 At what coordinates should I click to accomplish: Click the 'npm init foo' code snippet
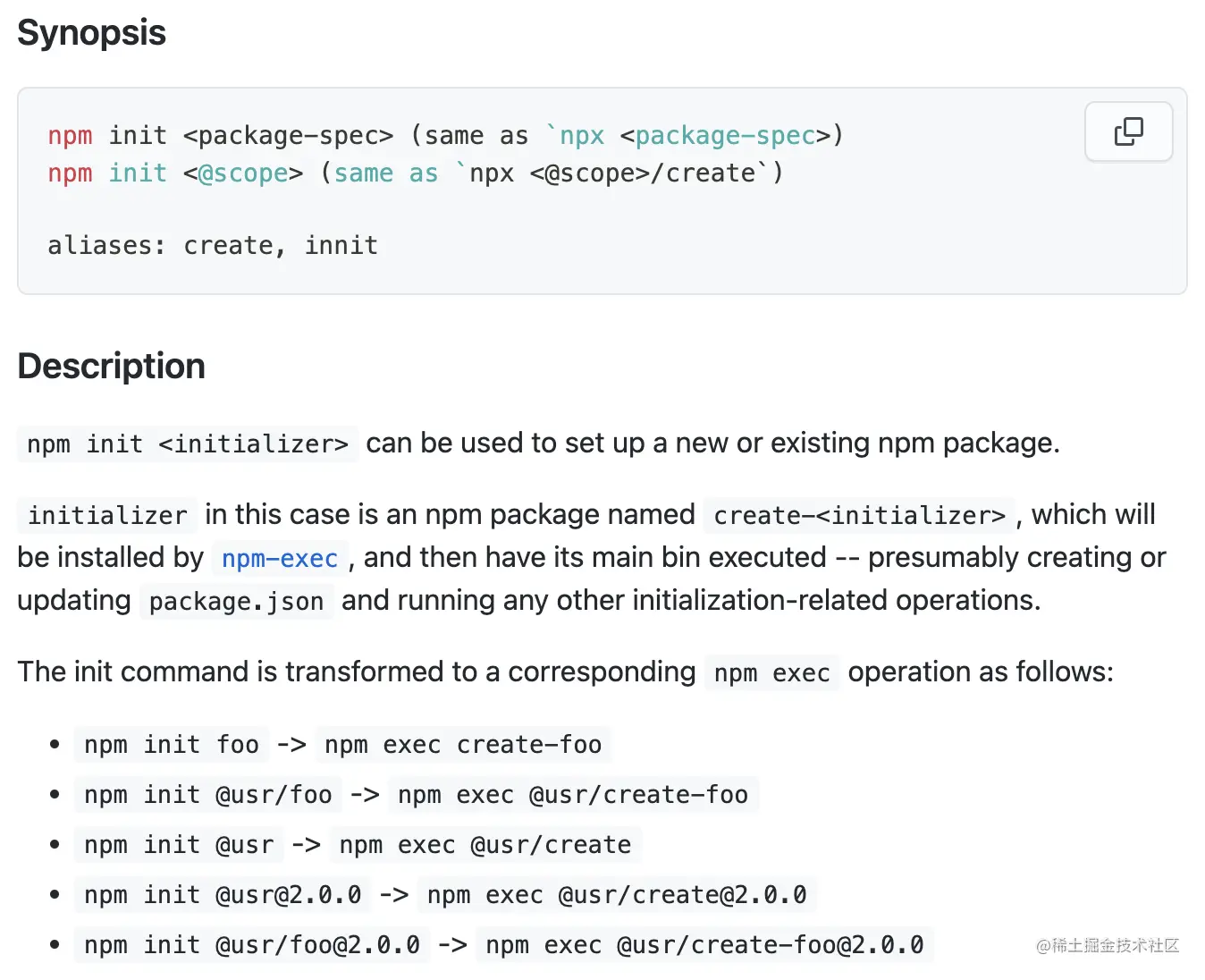point(171,745)
